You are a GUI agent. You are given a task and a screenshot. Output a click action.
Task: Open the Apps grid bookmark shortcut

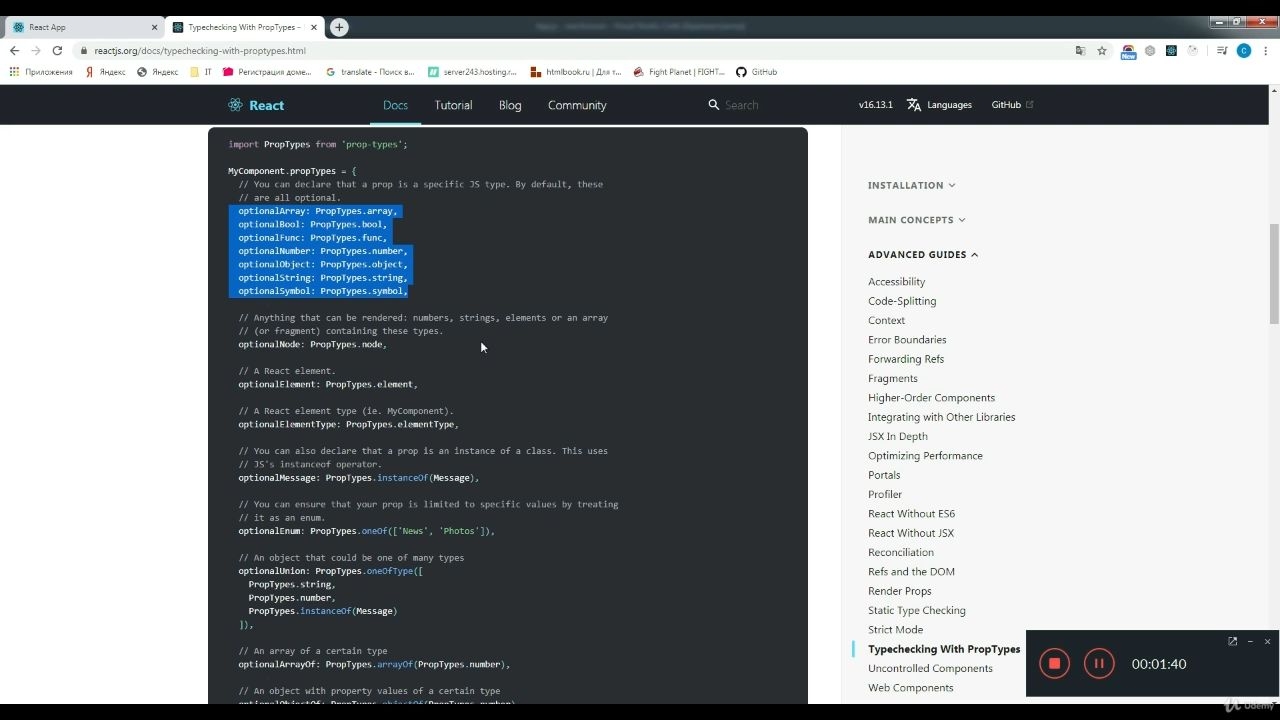point(41,72)
